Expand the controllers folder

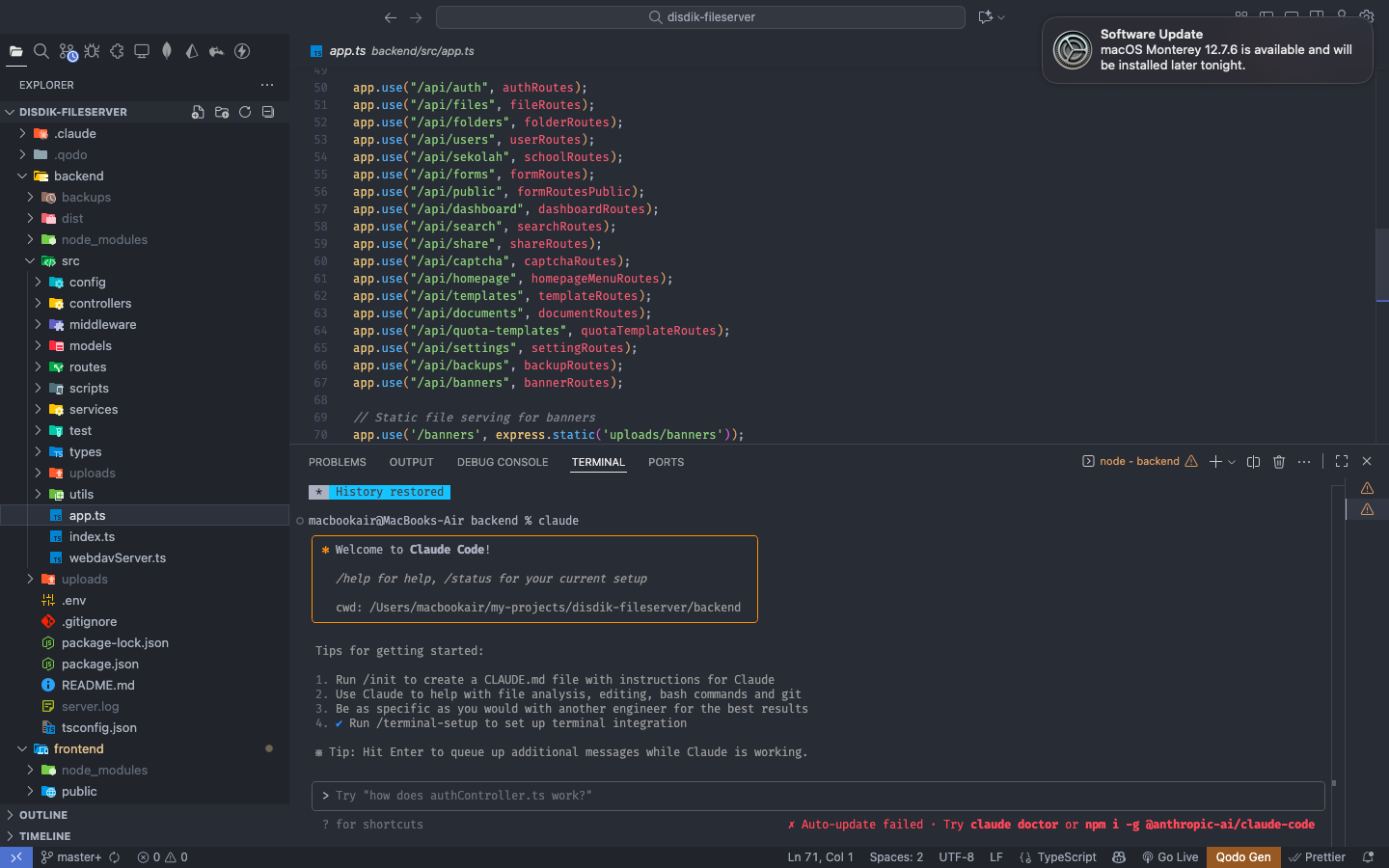[x=100, y=303]
